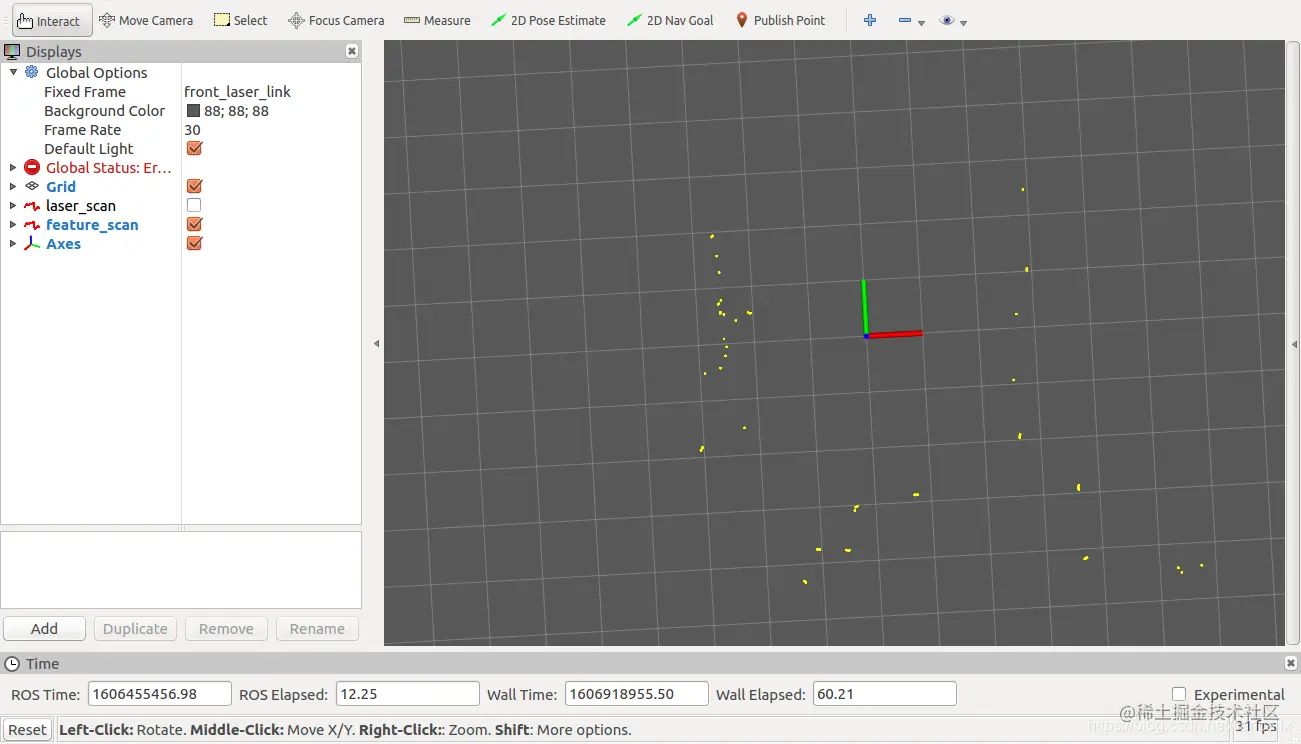Collapse left panel with the arrow handle
This screenshot has width=1301, height=744.
(x=376, y=343)
